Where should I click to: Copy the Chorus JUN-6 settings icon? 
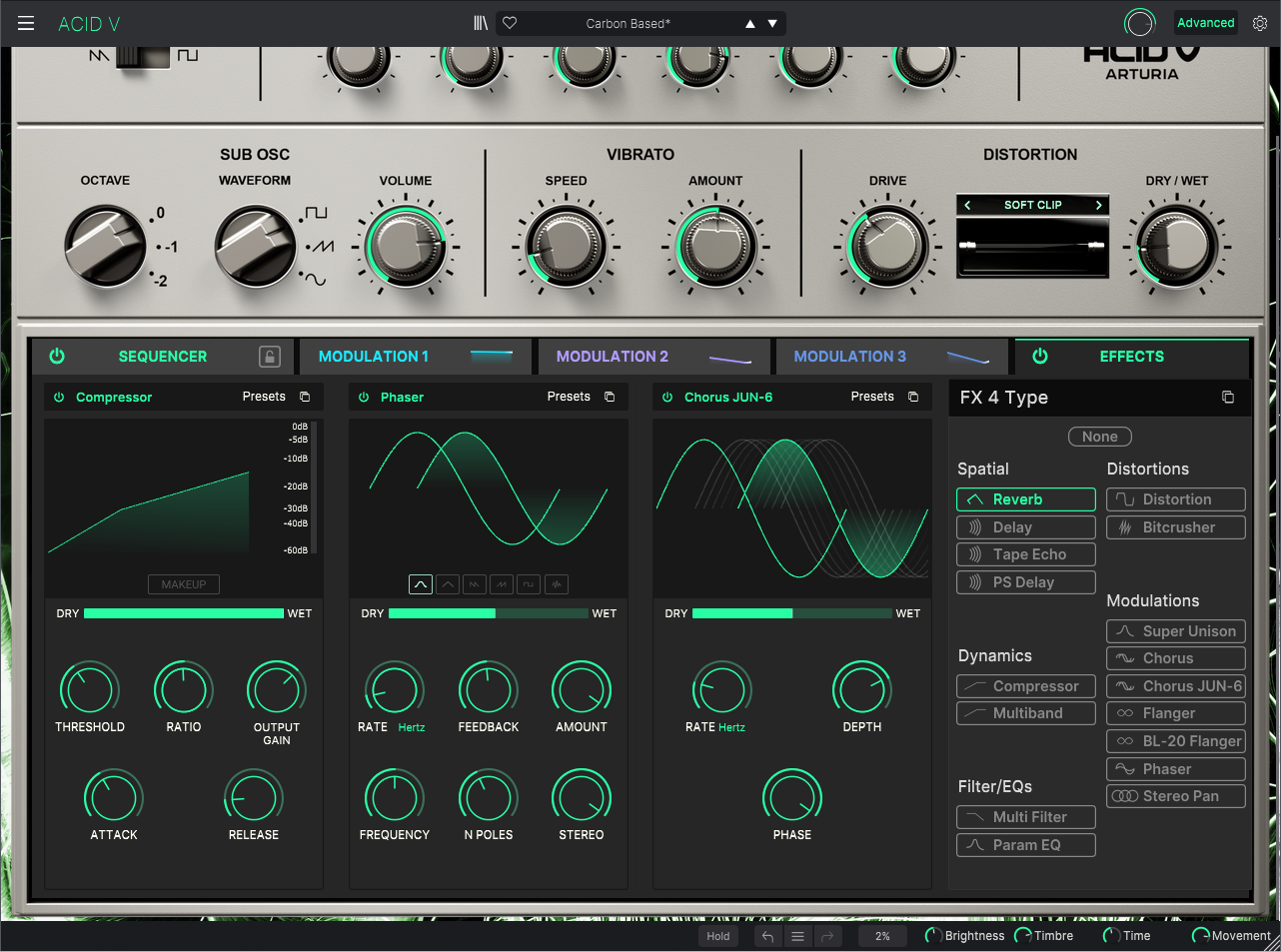(913, 397)
